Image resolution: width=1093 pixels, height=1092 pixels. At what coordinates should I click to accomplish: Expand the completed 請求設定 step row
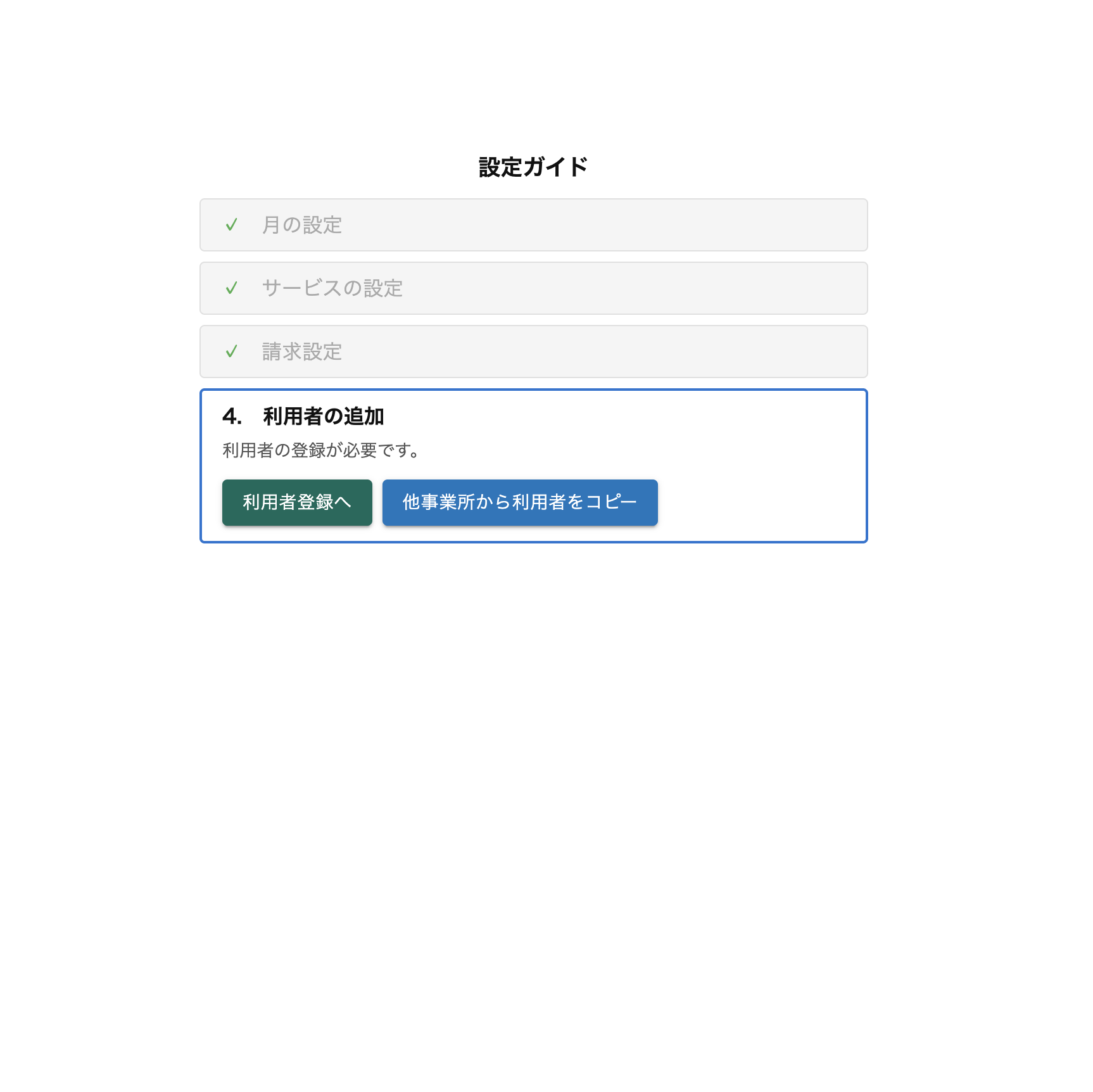[534, 352]
